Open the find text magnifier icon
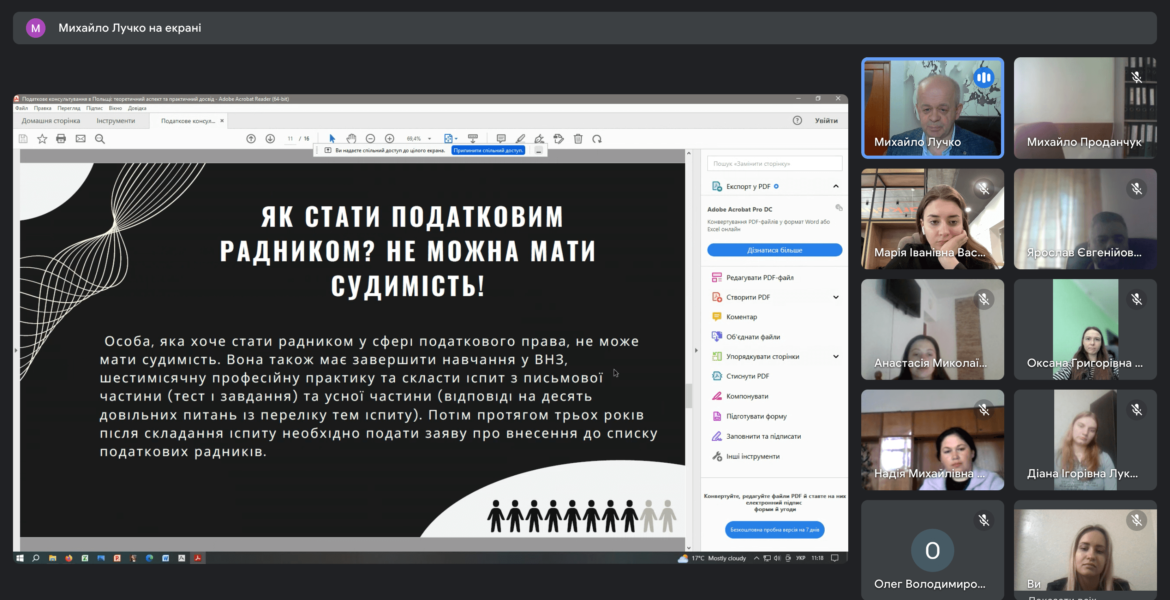 click(100, 139)
